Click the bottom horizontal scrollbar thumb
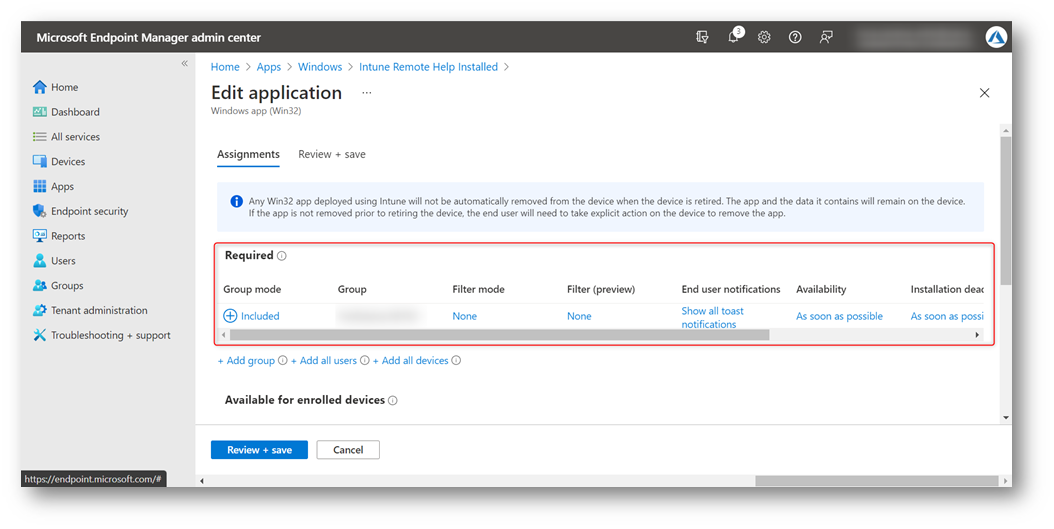 pyautogui.click(x=877, y=481)
